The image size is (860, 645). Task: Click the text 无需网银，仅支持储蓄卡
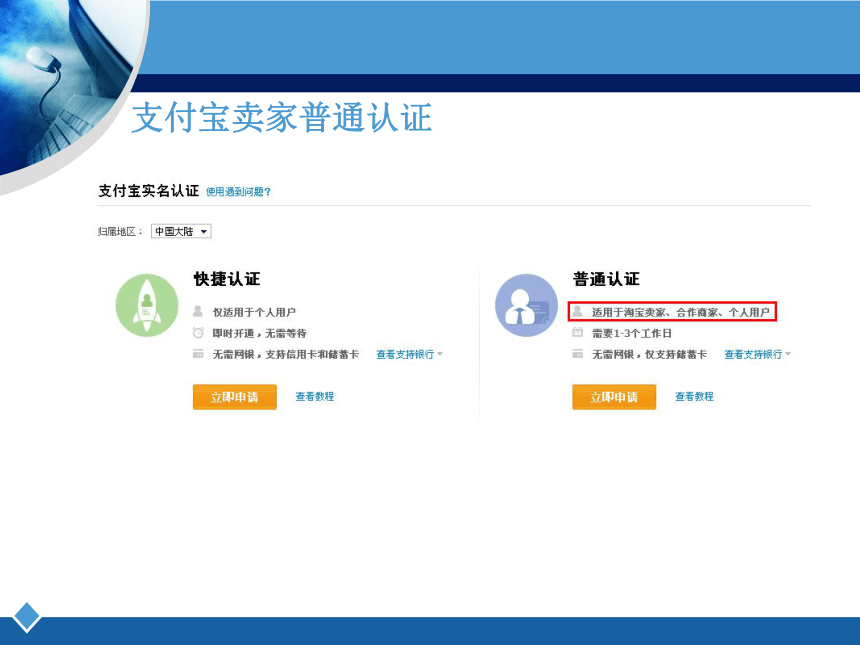pyautogui.click(x=649, y=354)
